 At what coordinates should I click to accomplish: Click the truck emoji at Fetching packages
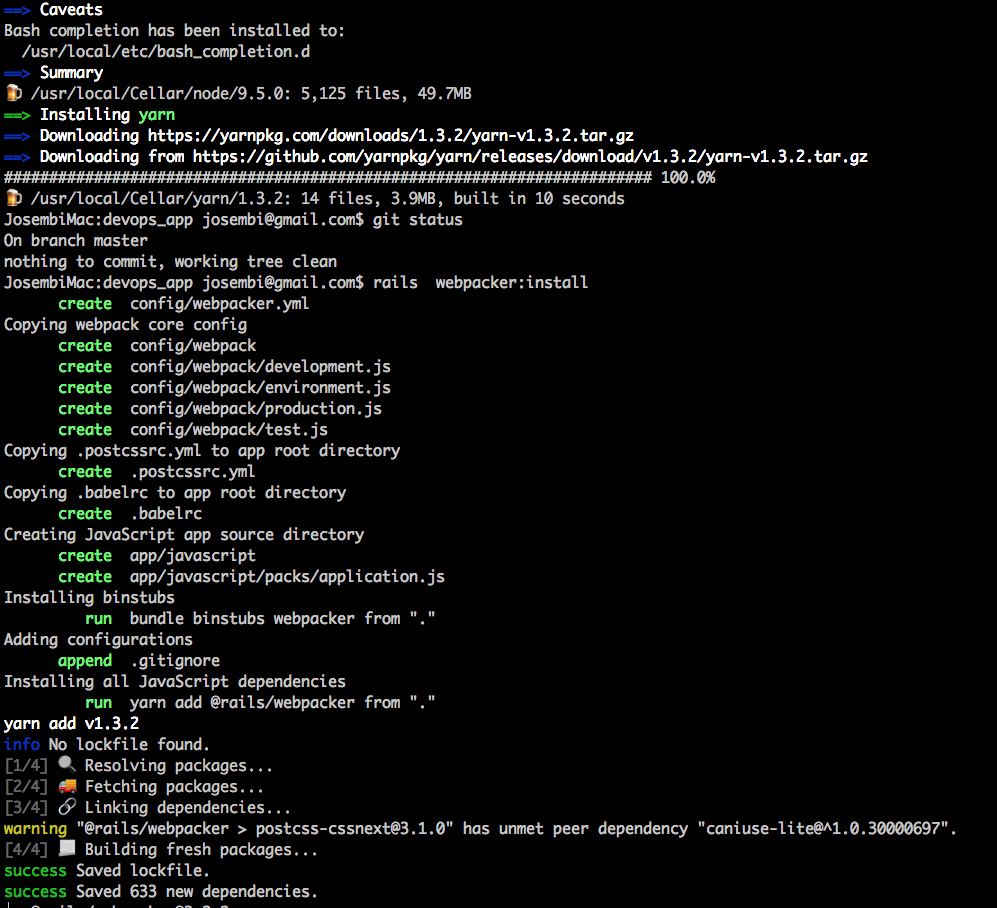[x=67, y=786]
